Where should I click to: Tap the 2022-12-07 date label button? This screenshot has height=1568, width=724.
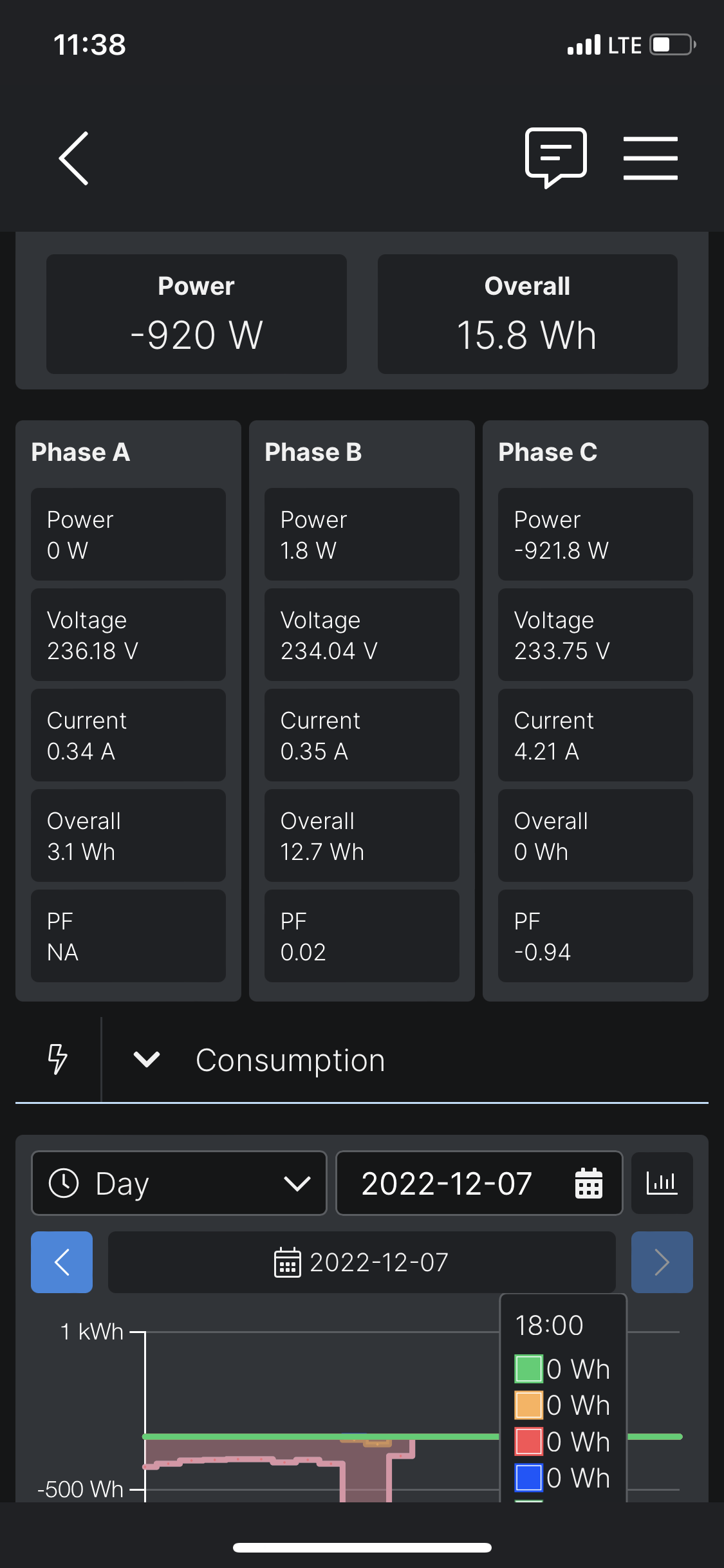pos(362,1262)
